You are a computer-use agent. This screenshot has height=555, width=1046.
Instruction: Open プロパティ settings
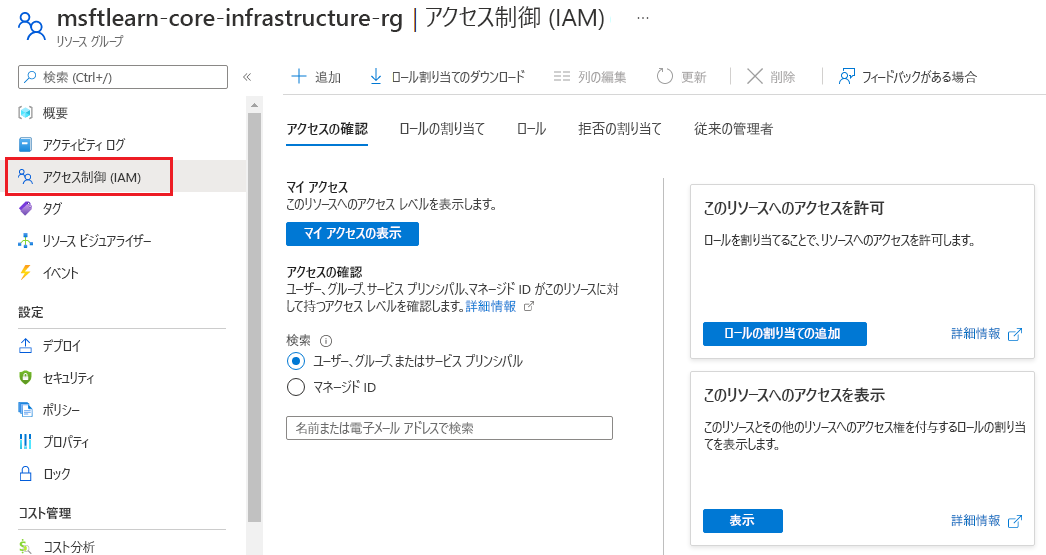pos(65,441)
